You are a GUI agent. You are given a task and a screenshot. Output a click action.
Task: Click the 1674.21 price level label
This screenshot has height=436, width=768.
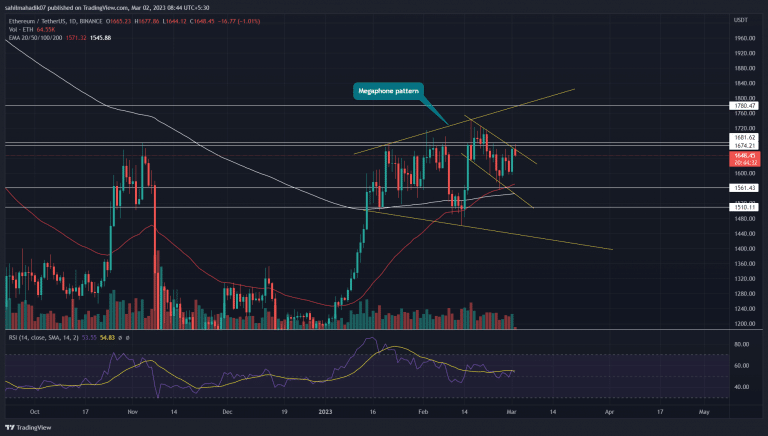tap(744, 146)
